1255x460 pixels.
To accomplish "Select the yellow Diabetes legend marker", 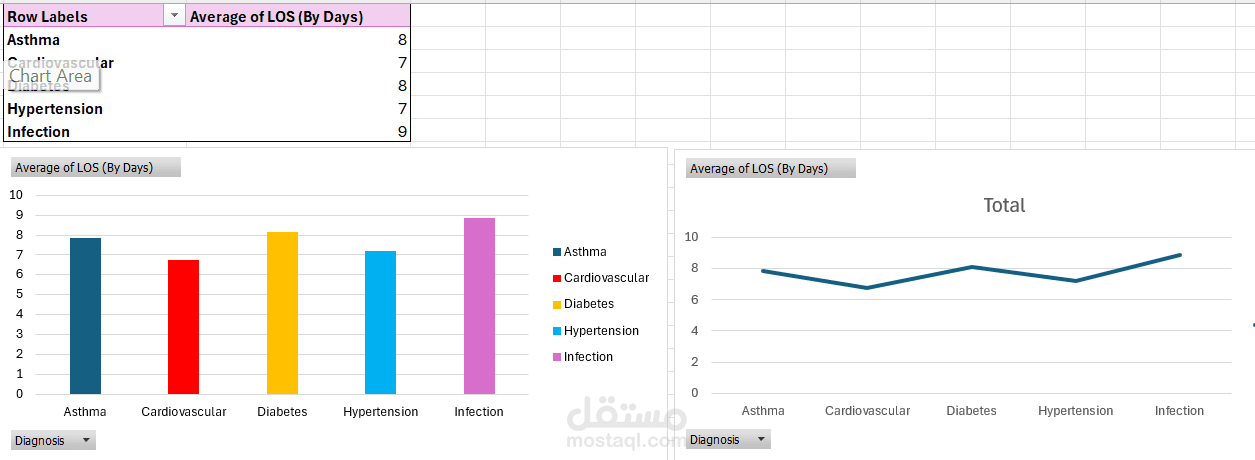I will (557, 304).
